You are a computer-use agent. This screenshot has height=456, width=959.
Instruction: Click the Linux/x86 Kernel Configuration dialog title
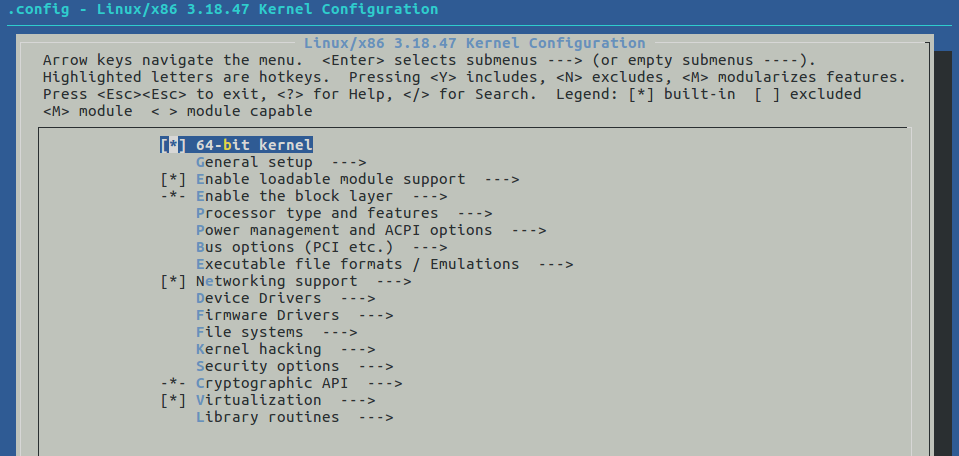475,43
